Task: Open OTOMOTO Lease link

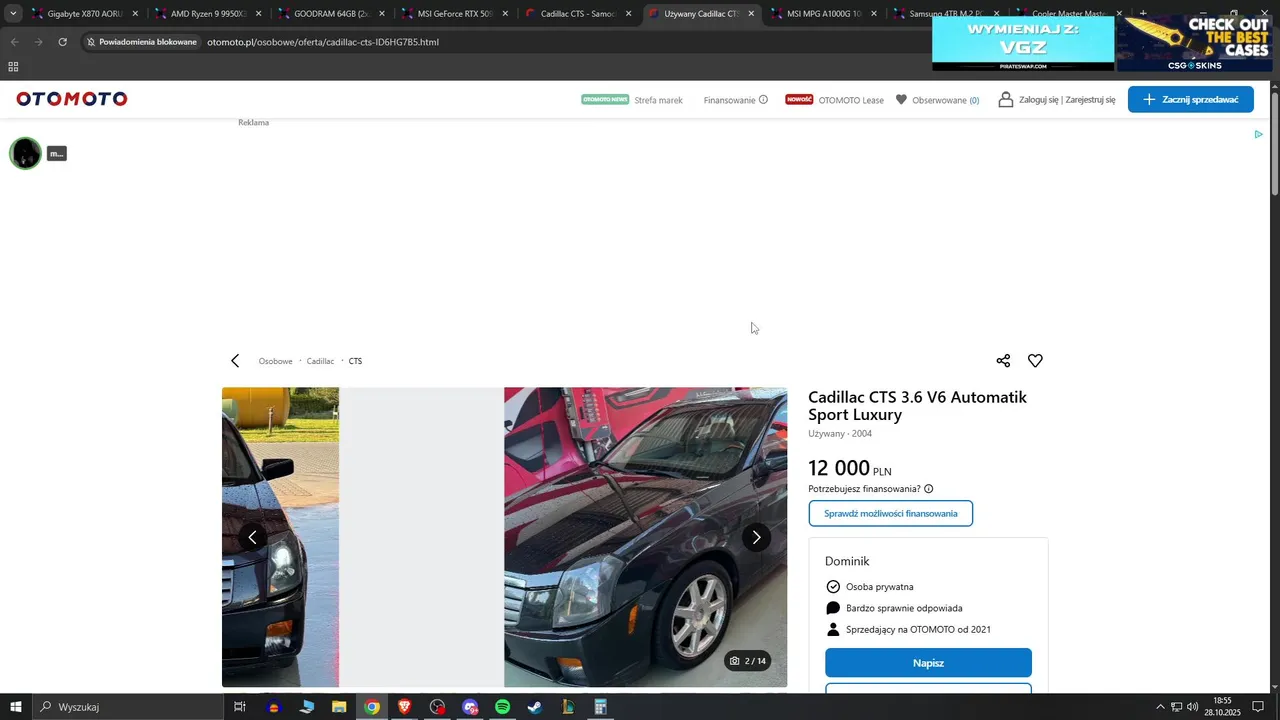Action: [851, 100]
